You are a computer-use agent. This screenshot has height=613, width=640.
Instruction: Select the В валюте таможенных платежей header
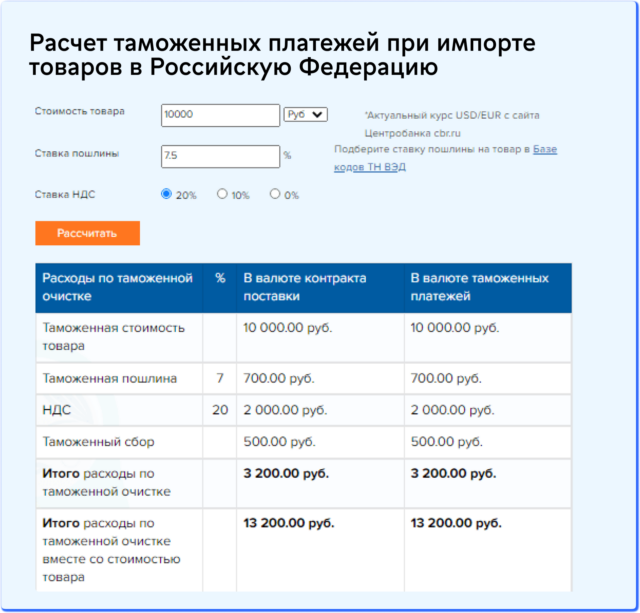487,287
